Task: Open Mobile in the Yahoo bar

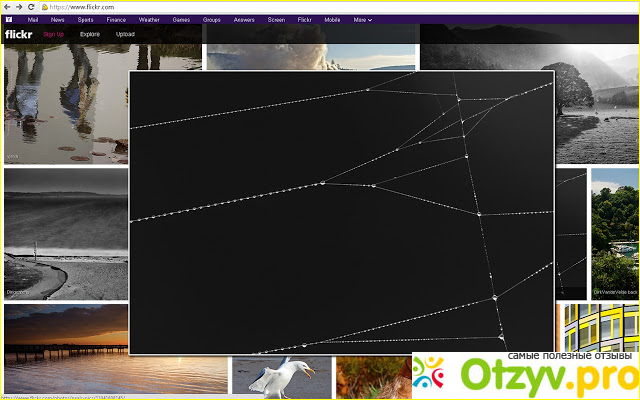Action: click(x=332, y=19)
